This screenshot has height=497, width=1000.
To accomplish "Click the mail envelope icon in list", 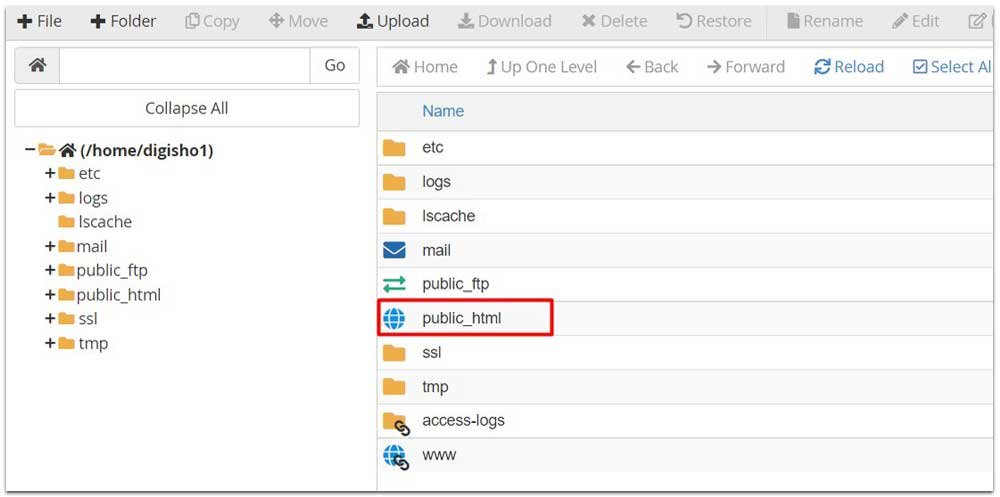I will pos(394,250).
